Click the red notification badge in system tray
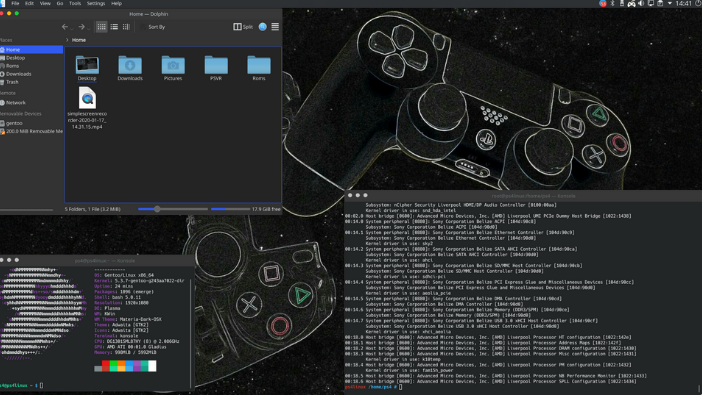This screenshot has width=702, height=395. [603, 4]
